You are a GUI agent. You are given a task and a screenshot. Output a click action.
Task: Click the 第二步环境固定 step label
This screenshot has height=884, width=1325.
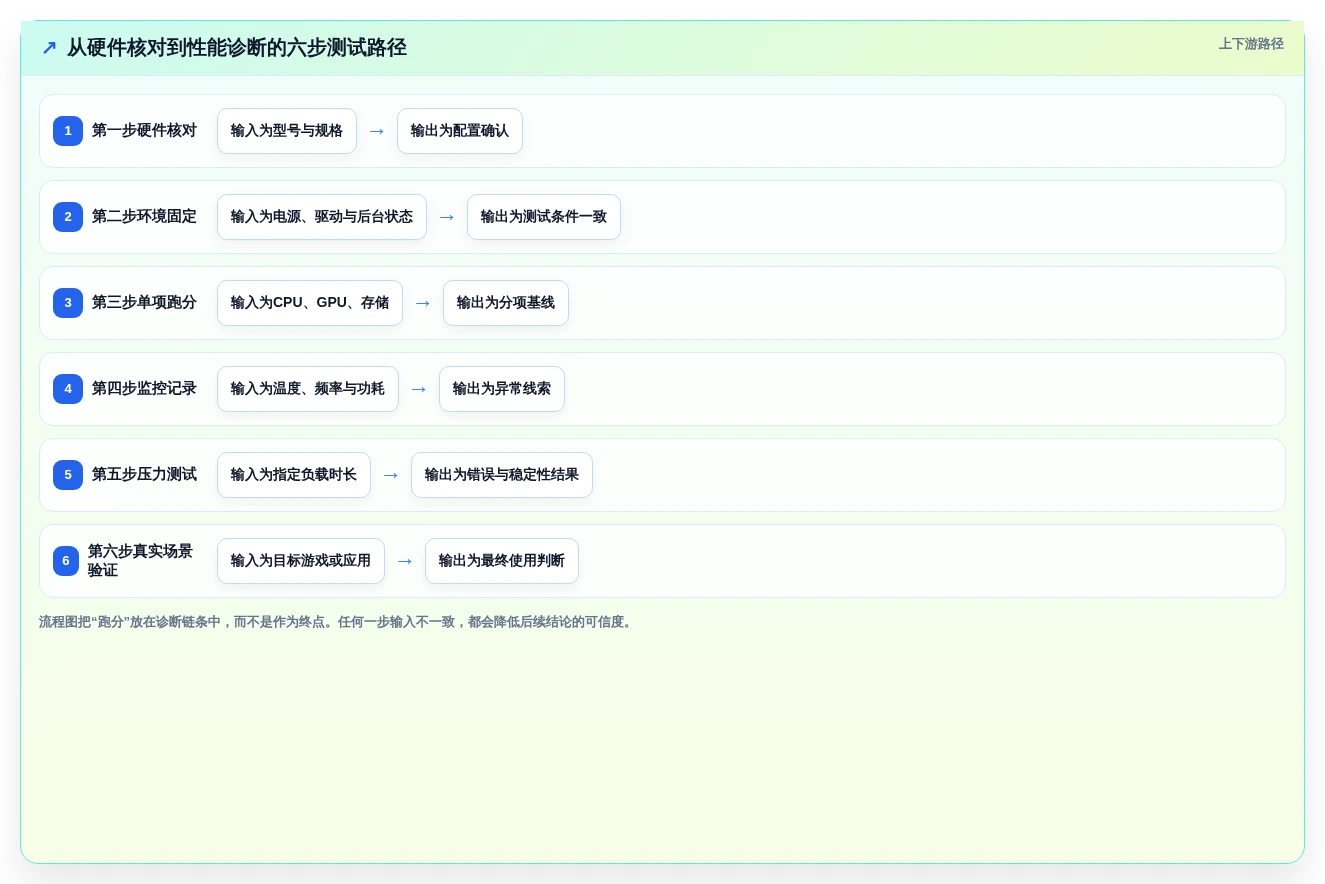pos(144,217)
